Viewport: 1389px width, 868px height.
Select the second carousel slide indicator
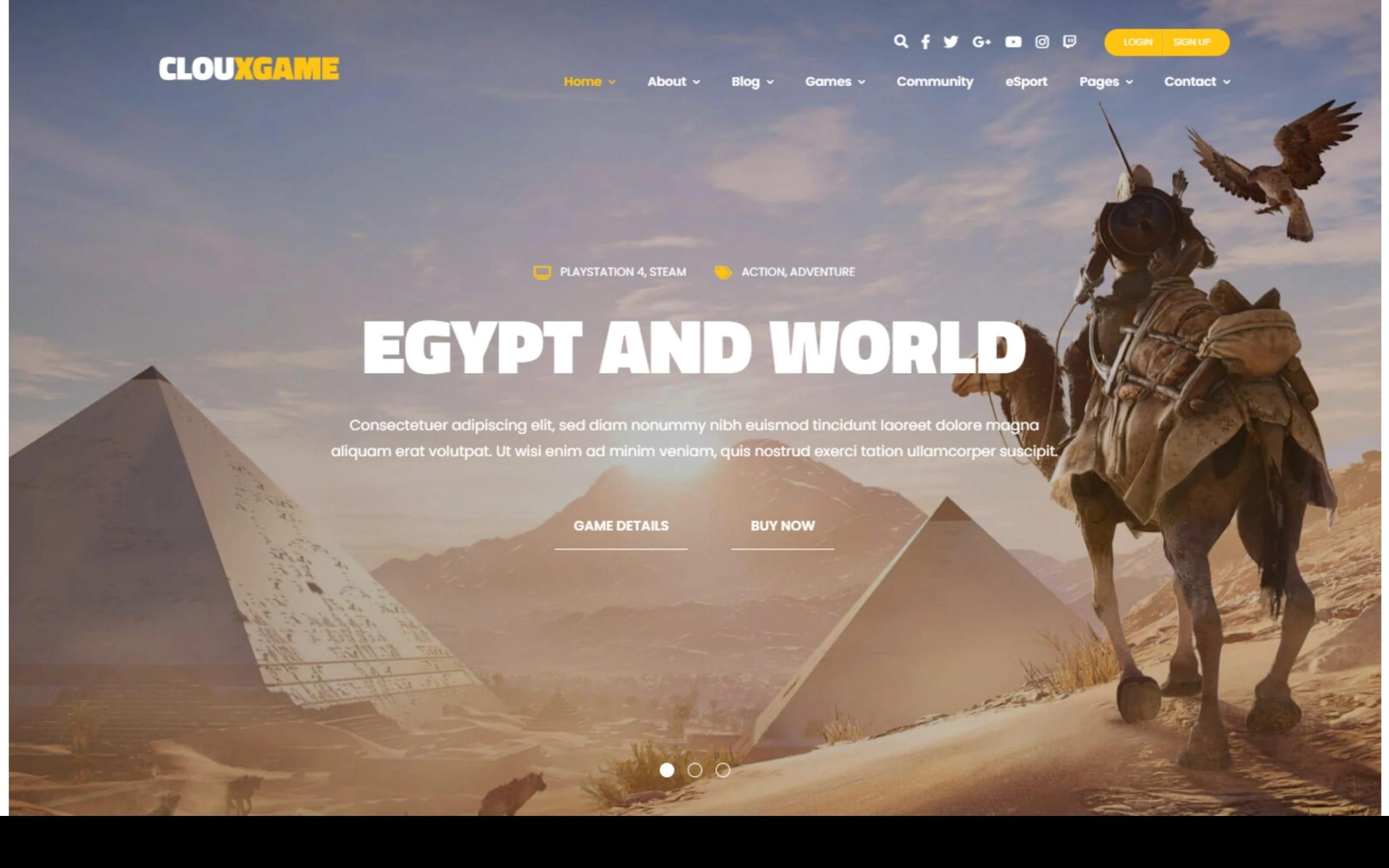694,769
